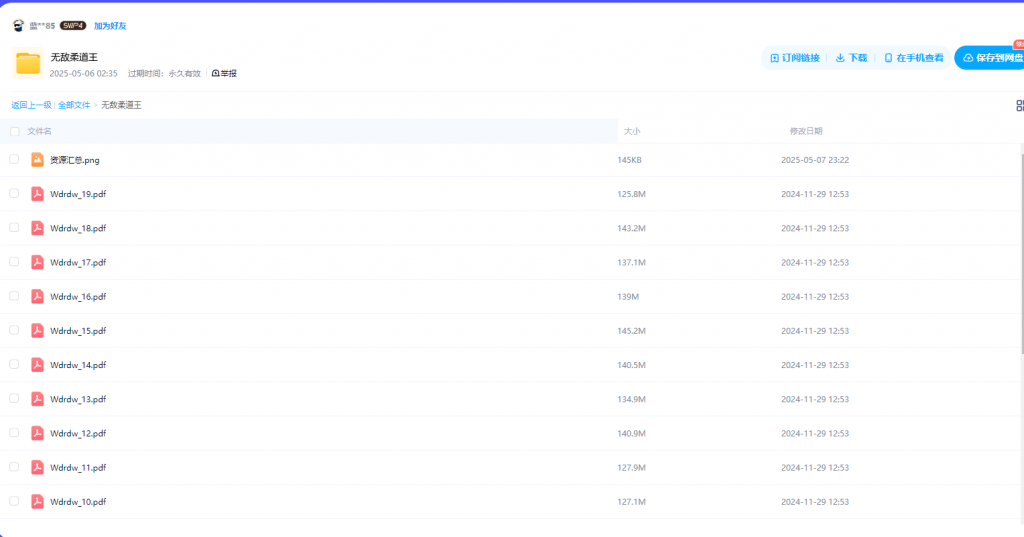Open file name Wdrdw_19.pdf
The width and height of the screenshot is (1024, 537).
tap(78, 194)
